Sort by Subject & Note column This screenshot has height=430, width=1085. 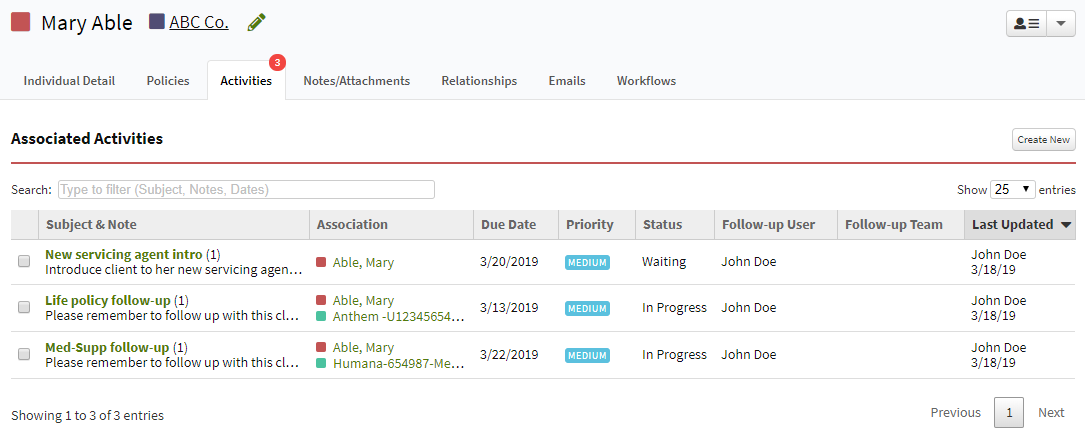(174, 224)
